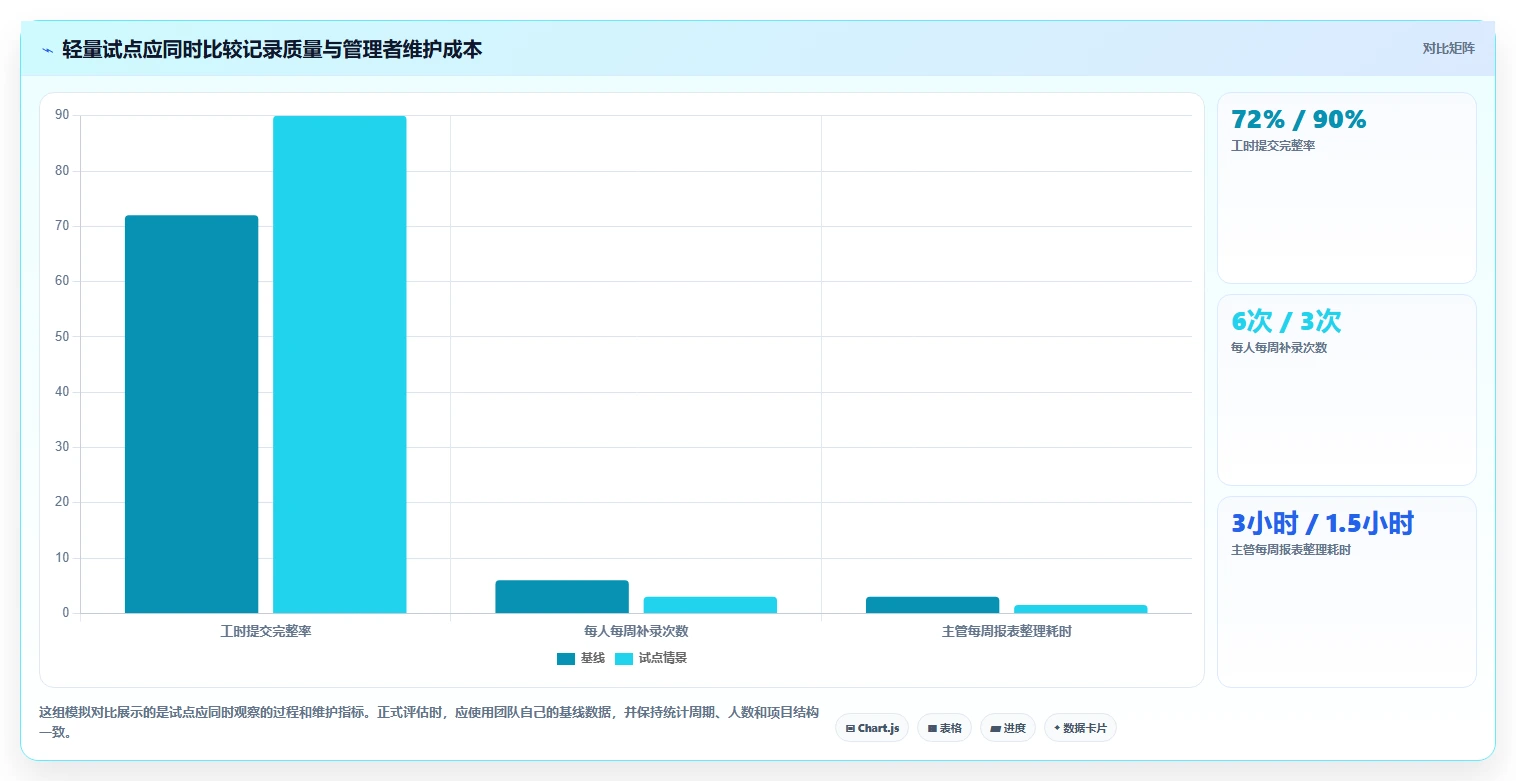This screenshot has height=781, width=1516.
Task: Click the 试点情景 bar for 每人每周补录次数
Action: click(x=710, y=605)
